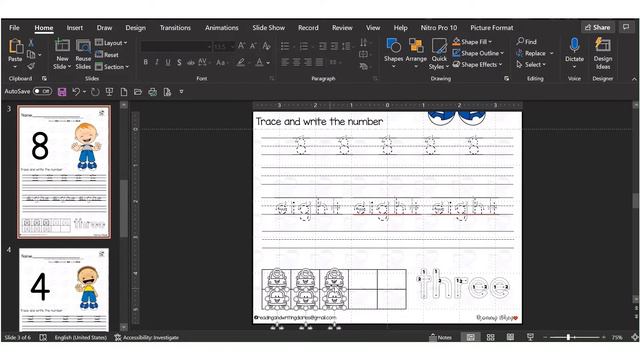Screen dimensions: 640x360
Task: Switch to the Design tab
Action: click(x=136, y=28)
